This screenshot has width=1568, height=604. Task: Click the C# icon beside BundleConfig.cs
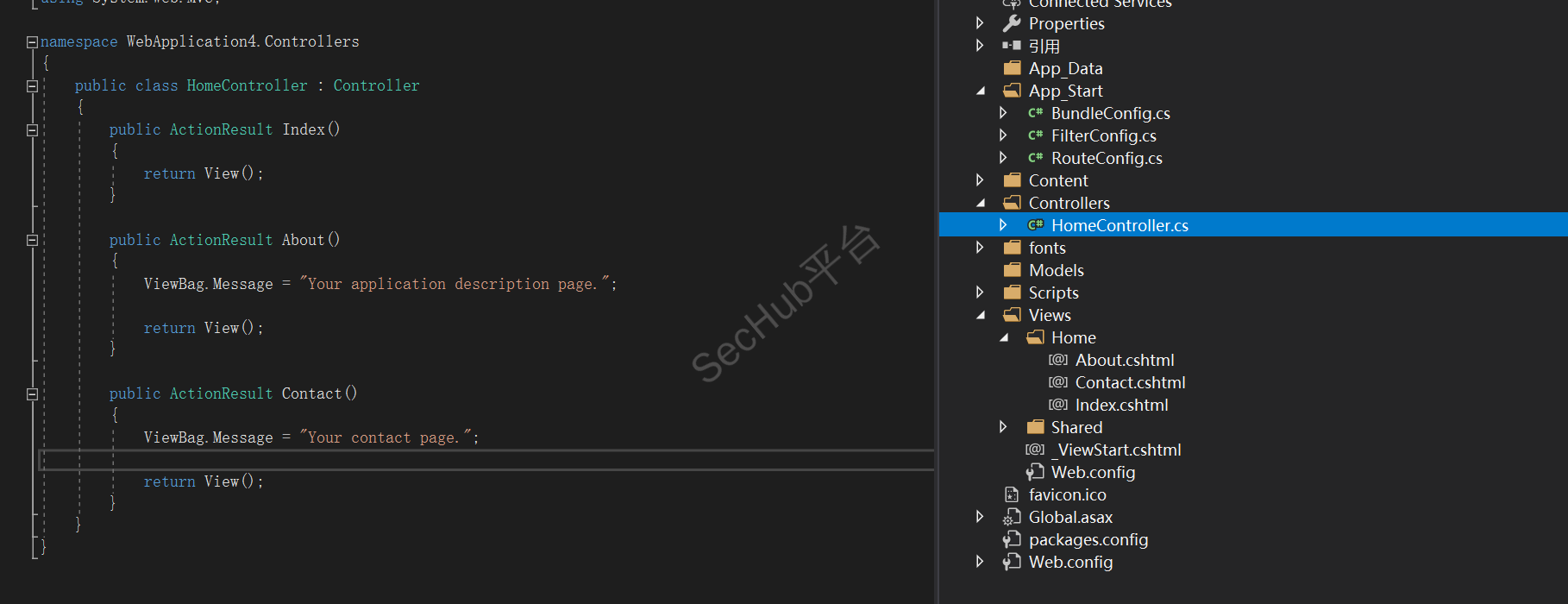click(x=1035, y=113)
